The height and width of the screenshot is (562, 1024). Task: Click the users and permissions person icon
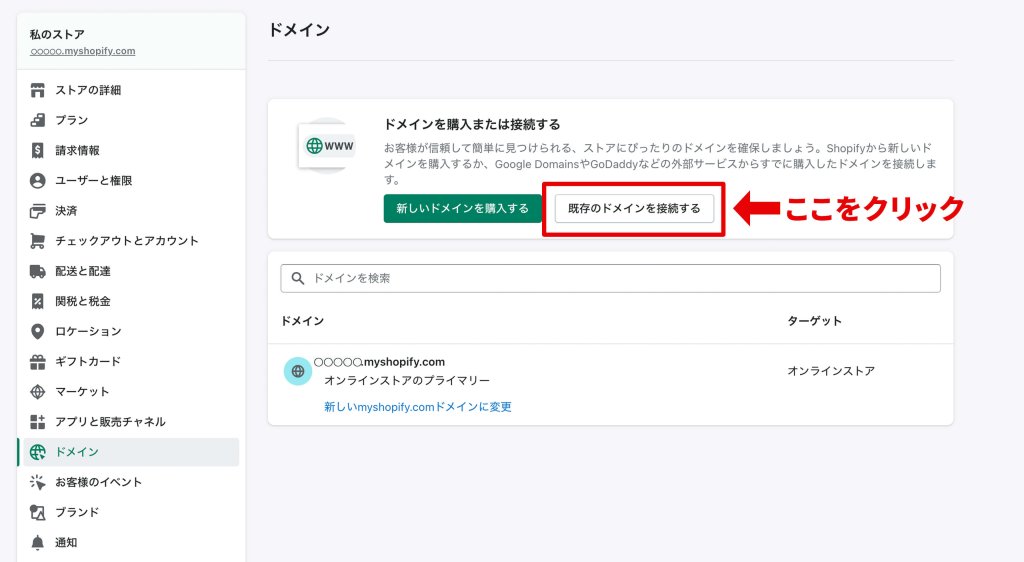point(38,181)
